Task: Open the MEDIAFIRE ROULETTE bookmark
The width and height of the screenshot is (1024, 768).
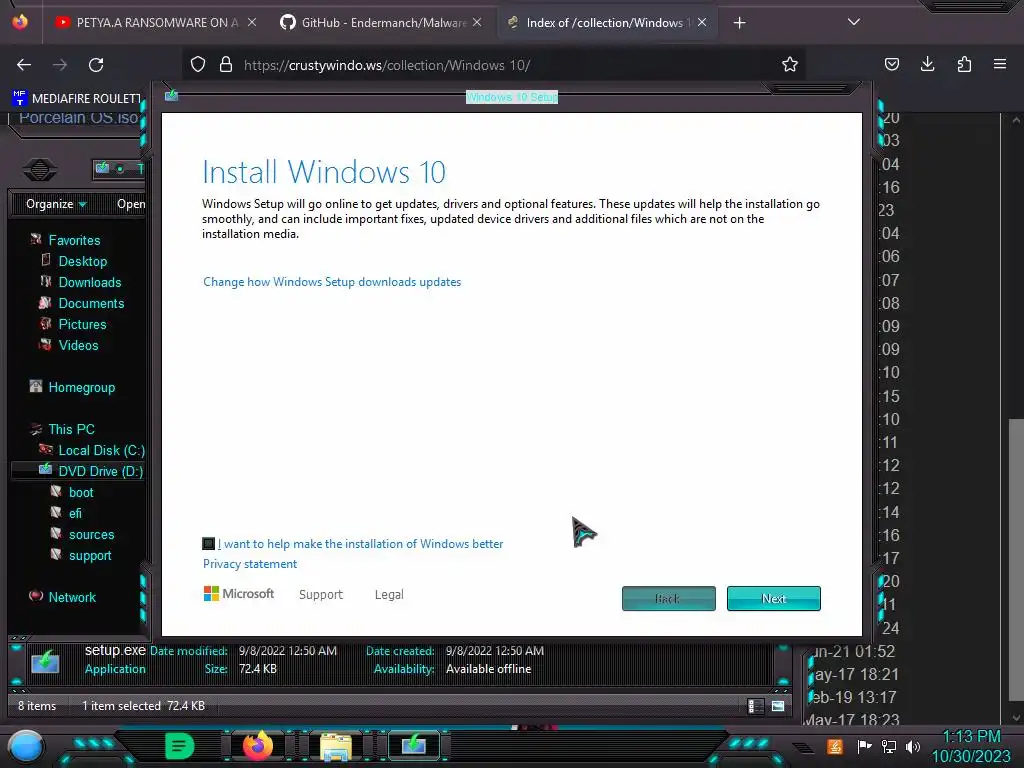Action: (77, 99)
